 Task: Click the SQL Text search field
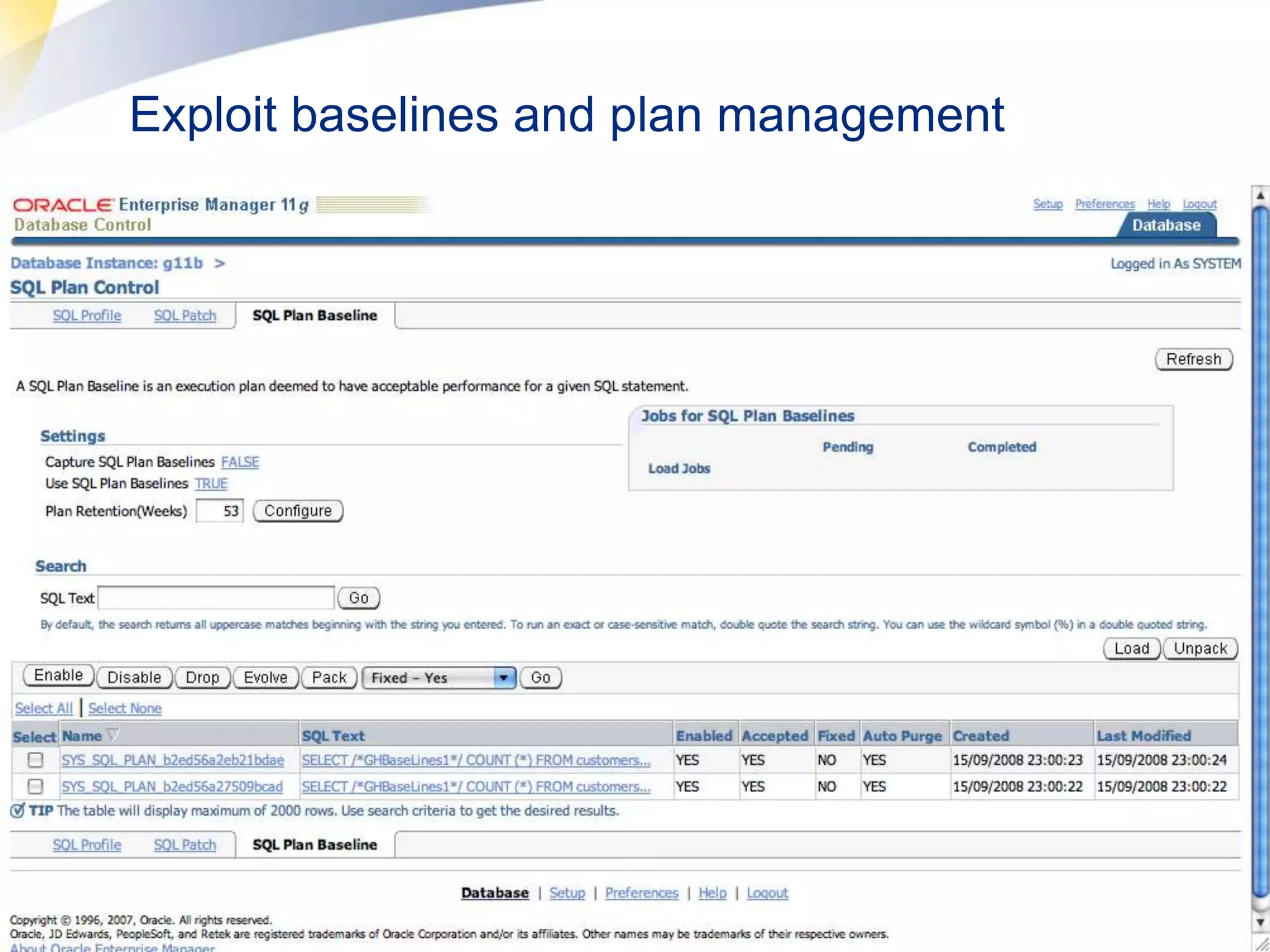point(216,597)
